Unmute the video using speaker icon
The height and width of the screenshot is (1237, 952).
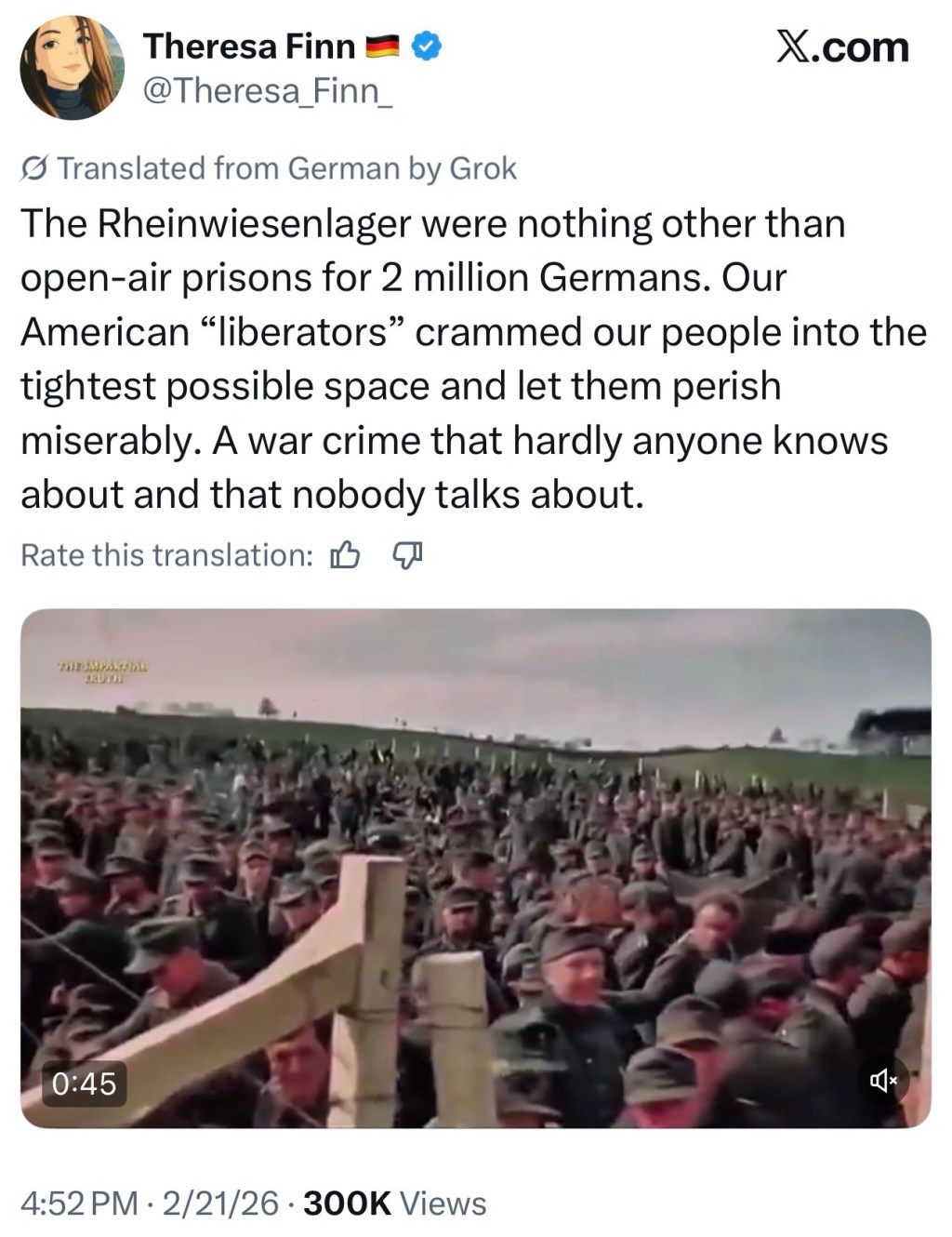coord(883,1080)
